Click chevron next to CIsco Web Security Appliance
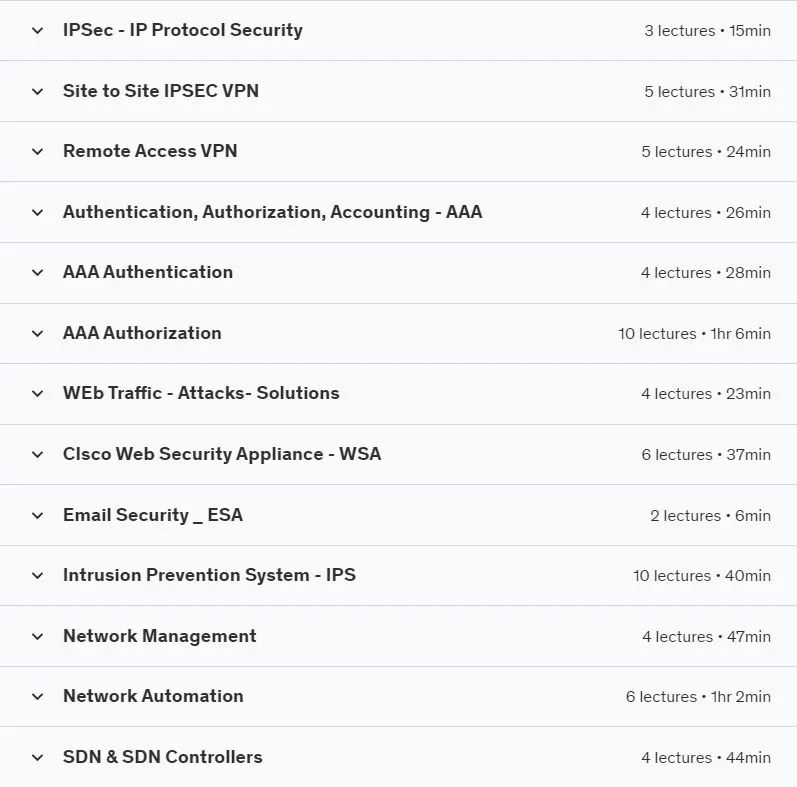 38,455
